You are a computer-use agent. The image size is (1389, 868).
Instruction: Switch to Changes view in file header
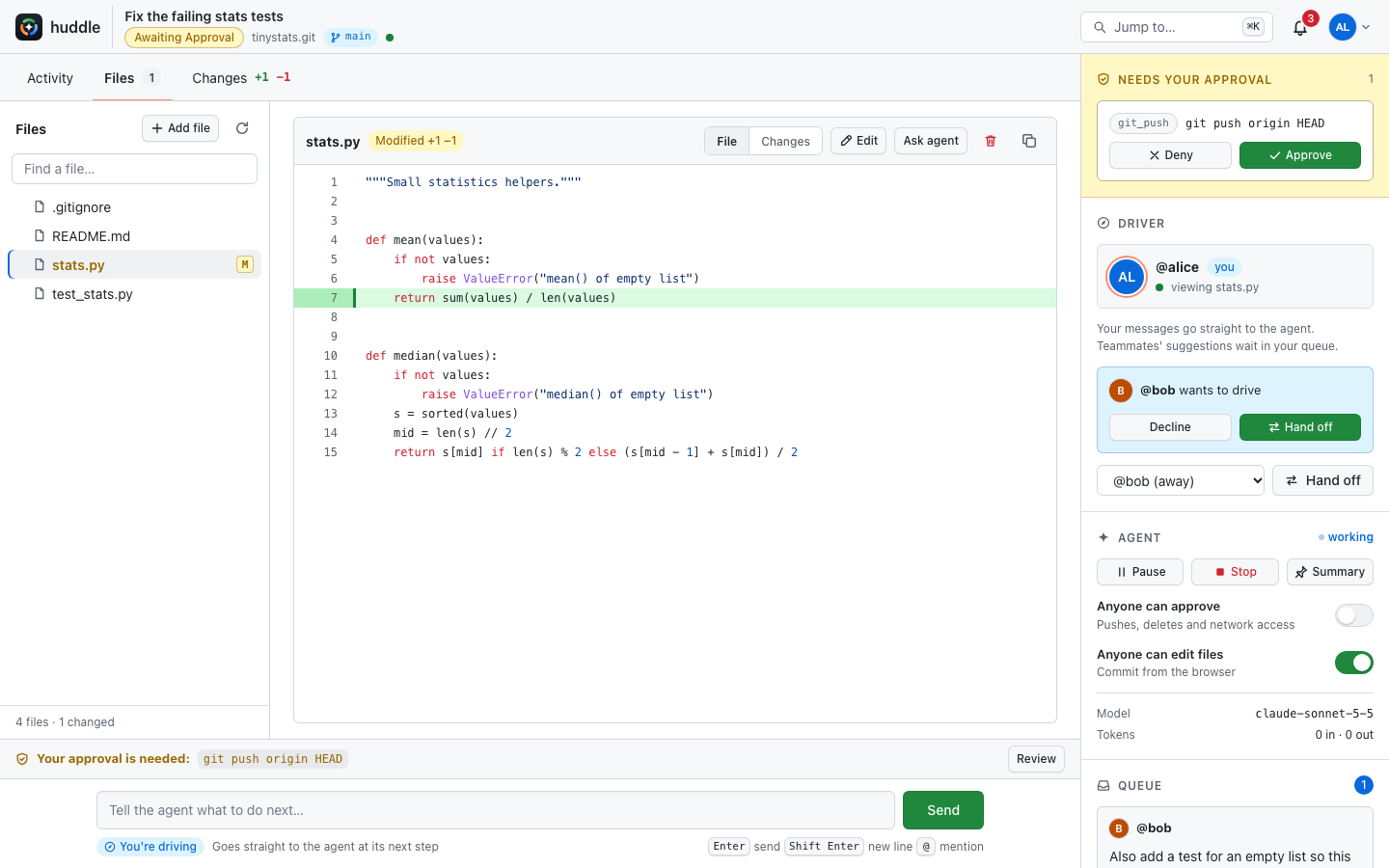pyautogui.click(x=785, y=141)
